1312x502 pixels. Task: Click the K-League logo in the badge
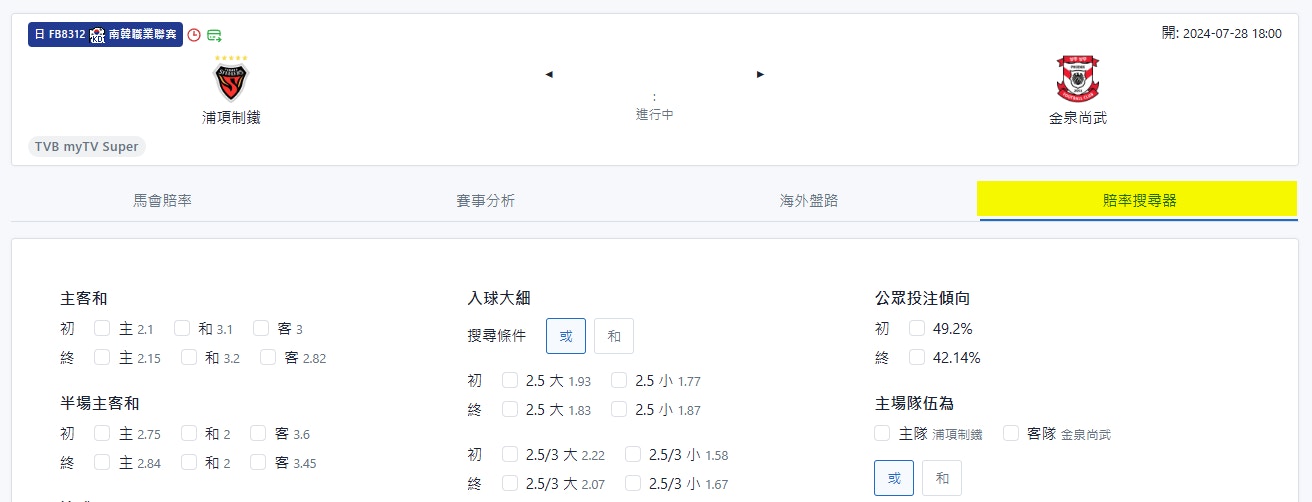coord(97,35)
